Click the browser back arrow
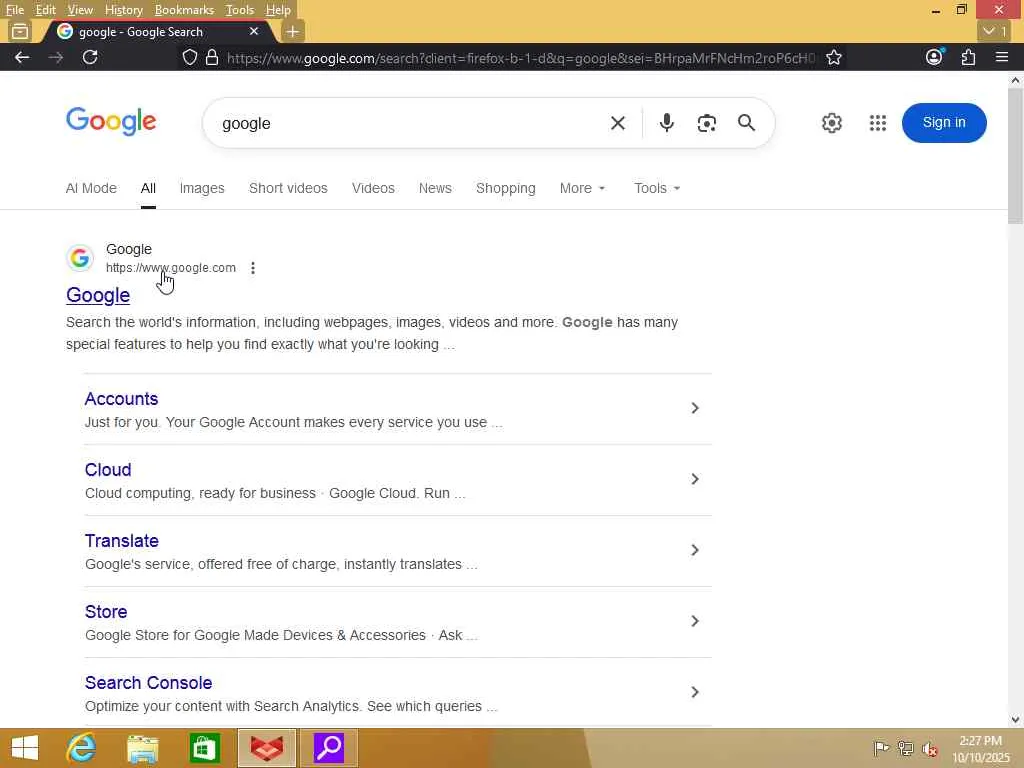The height and width of the screenshot is (768, 1024). [x=22, y=57]
